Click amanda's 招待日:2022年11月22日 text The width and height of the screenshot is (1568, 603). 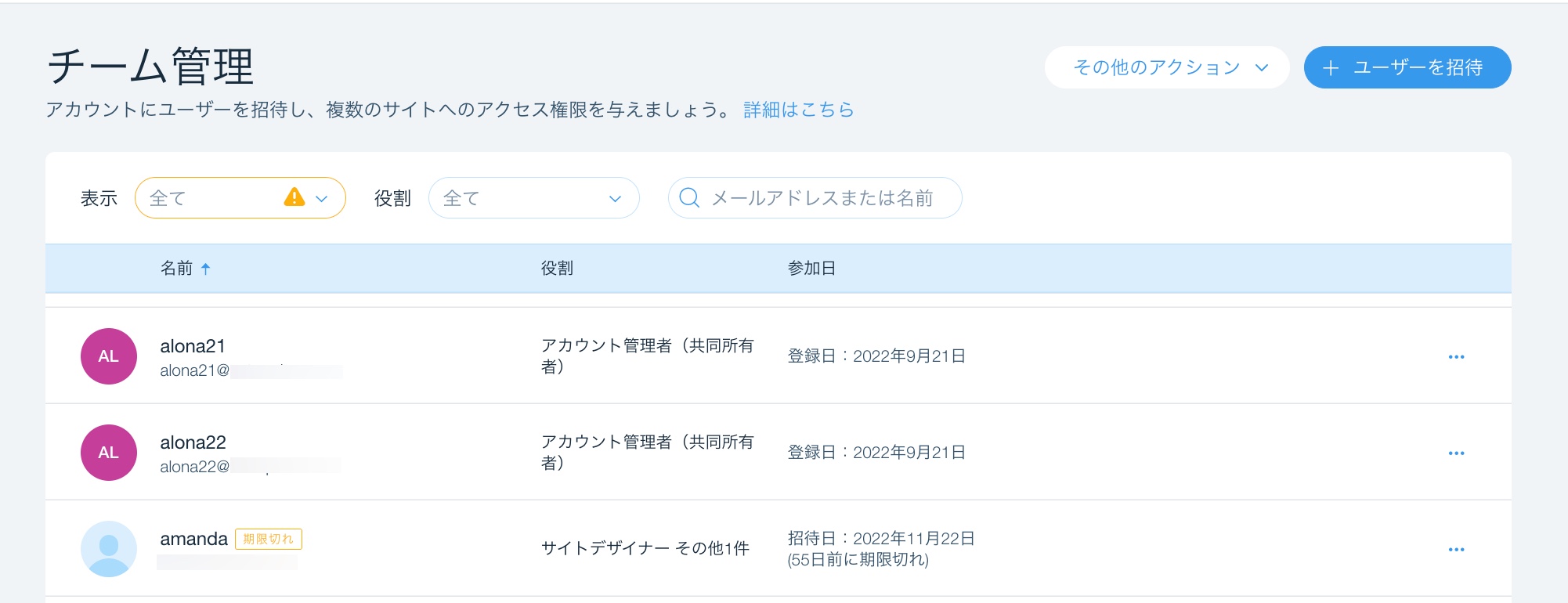click(881, 538)
